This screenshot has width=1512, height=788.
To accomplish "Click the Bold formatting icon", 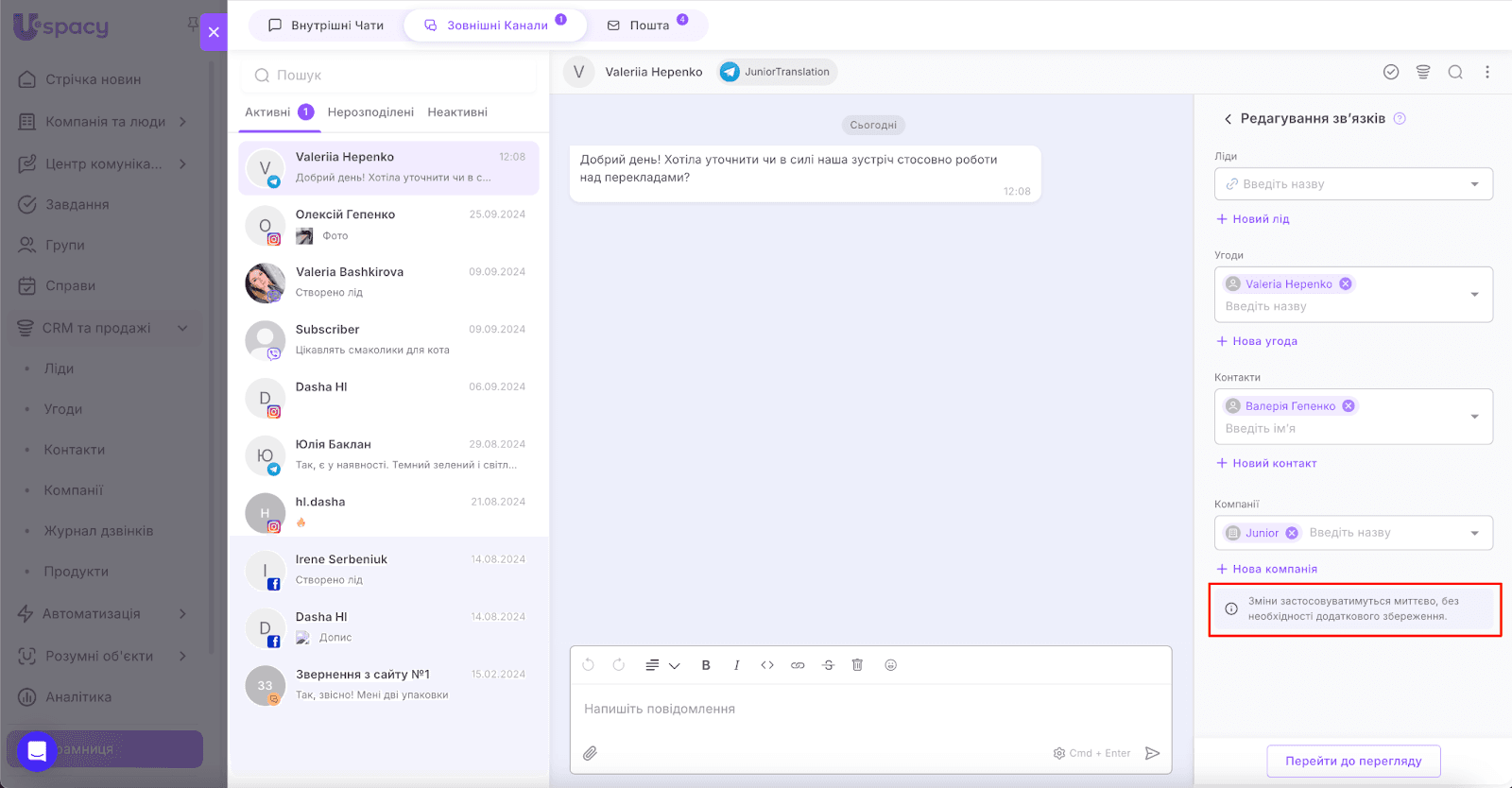I will point(706,665).
